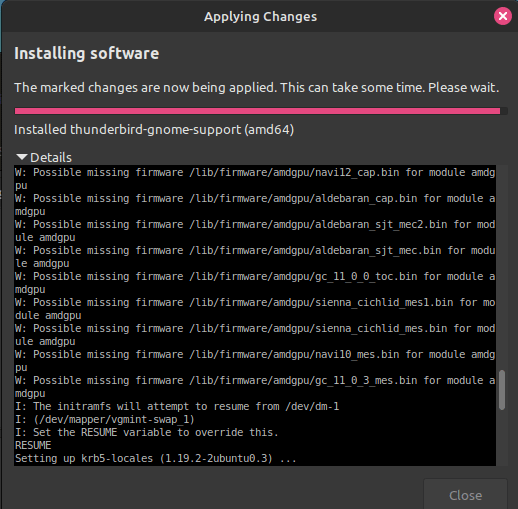518x509 pixels.
Task: Click 'Set the RESUME variable to override' line
Action: 147,432
